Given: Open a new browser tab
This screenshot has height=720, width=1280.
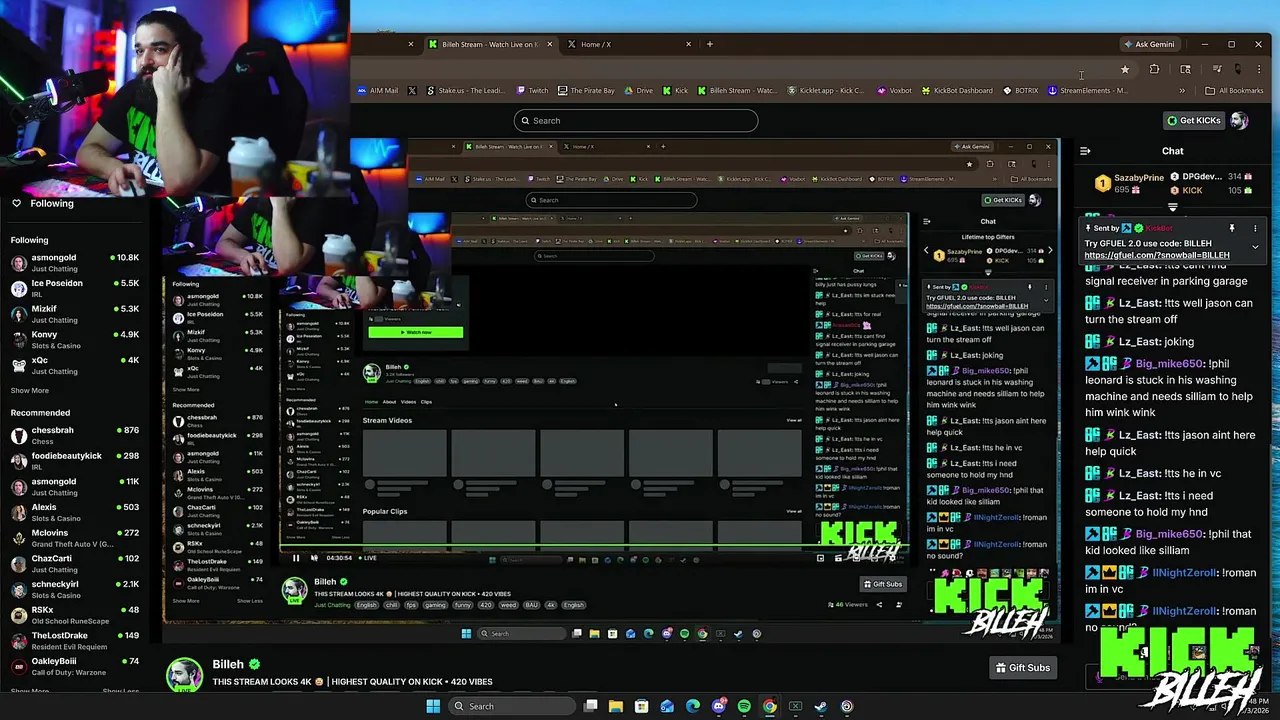Looking at the screenshot, I should coord(710,44).
